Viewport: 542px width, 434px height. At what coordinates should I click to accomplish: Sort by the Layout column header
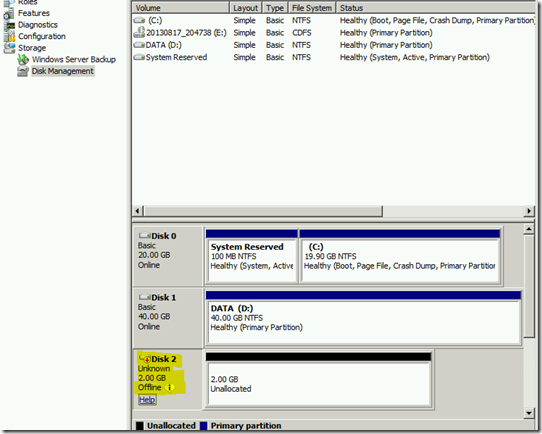[x=246, y=8]
